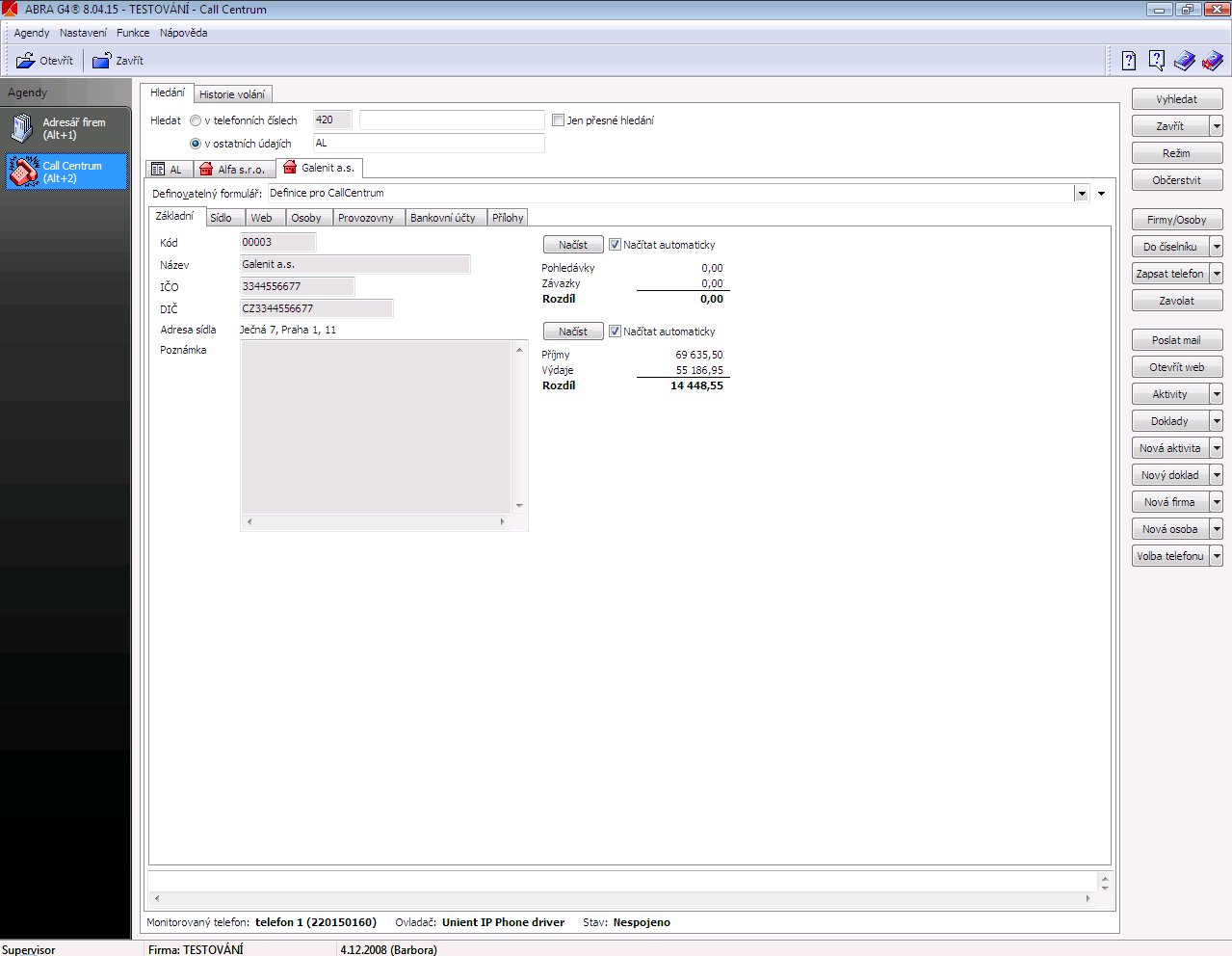Toggle Načítat automaticky for Pohledávky section

[x=615, y=245]
